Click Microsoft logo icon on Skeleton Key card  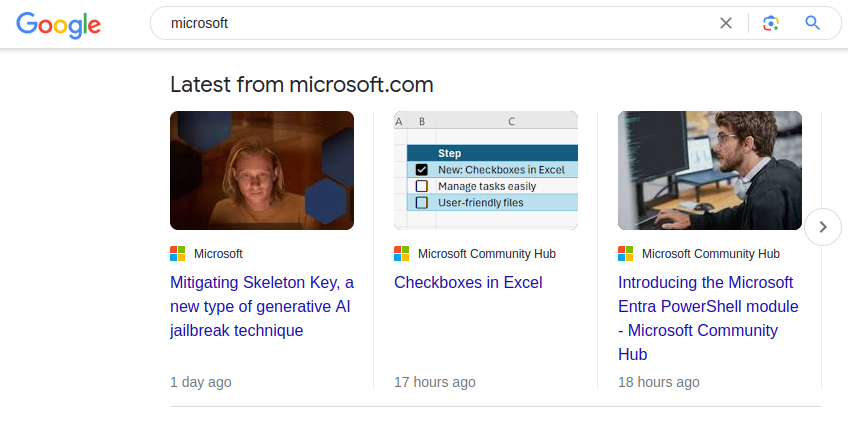(x=178, y=254)
